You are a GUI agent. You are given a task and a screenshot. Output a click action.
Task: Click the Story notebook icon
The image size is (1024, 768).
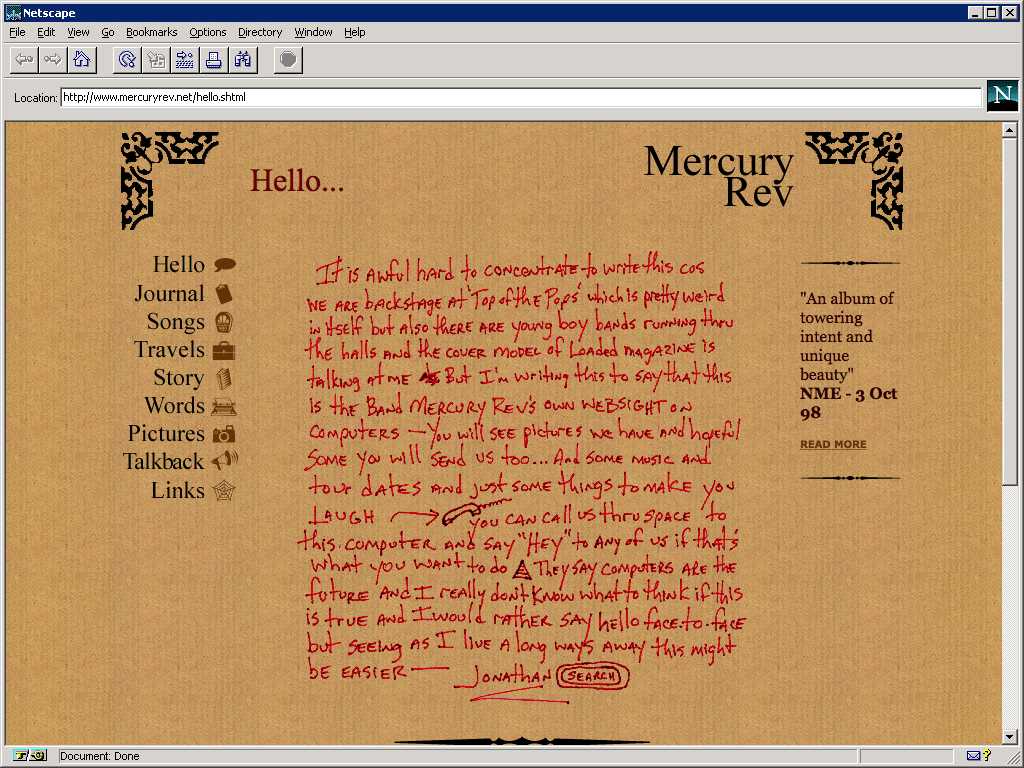(x=222, y=378)
